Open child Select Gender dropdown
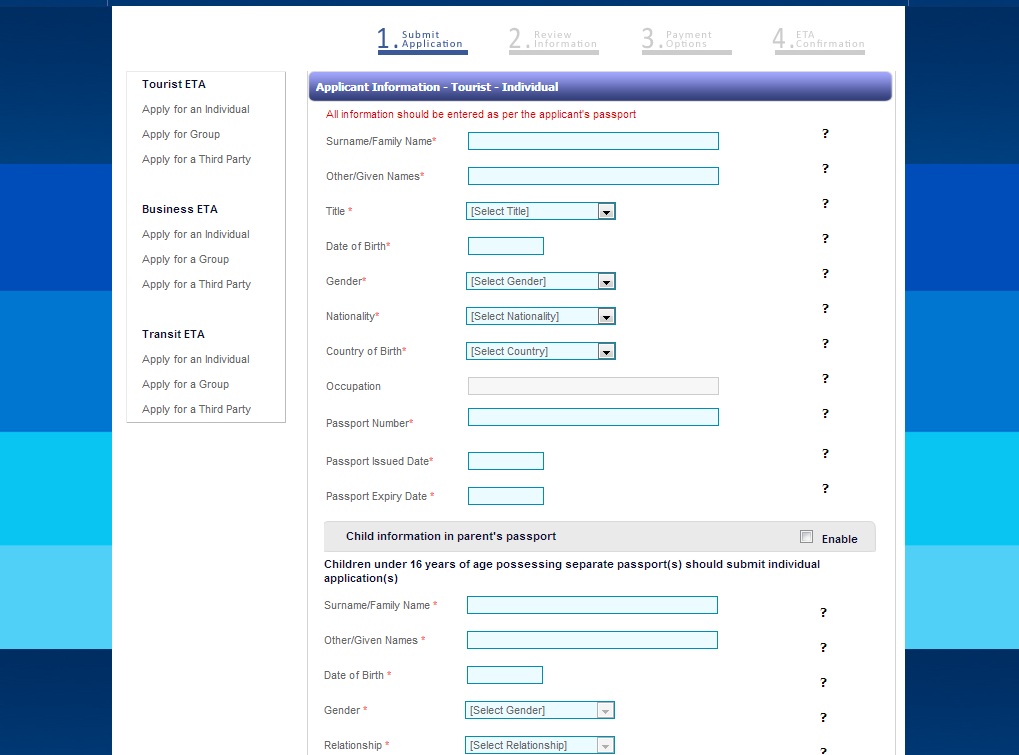This screenshot has width=1019, height=755. (x=539, y=710)
